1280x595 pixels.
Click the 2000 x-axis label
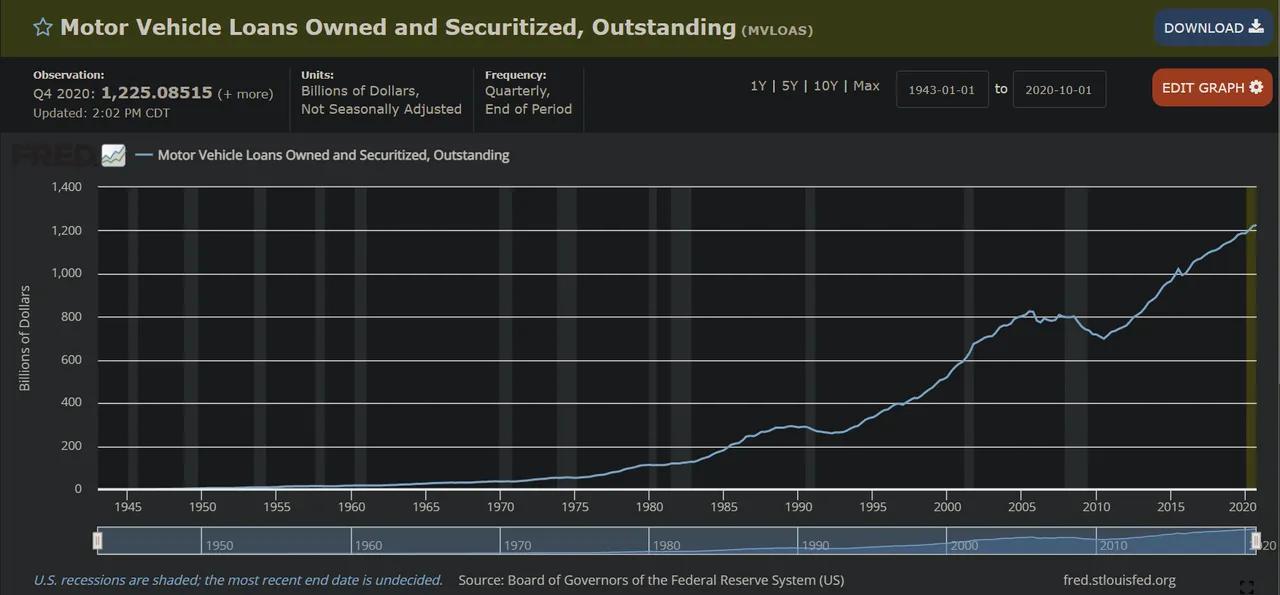(947, 507)
